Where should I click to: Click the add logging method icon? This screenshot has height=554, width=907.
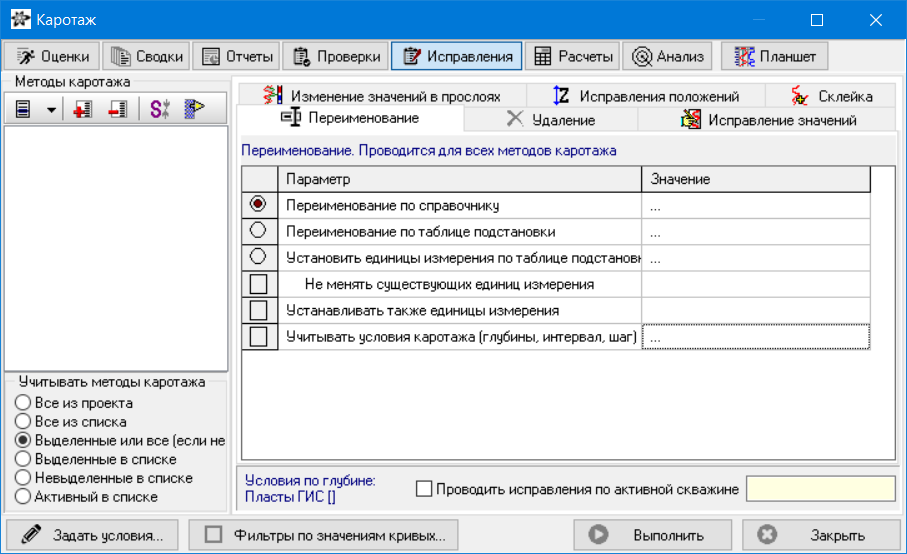click(82, 109)
